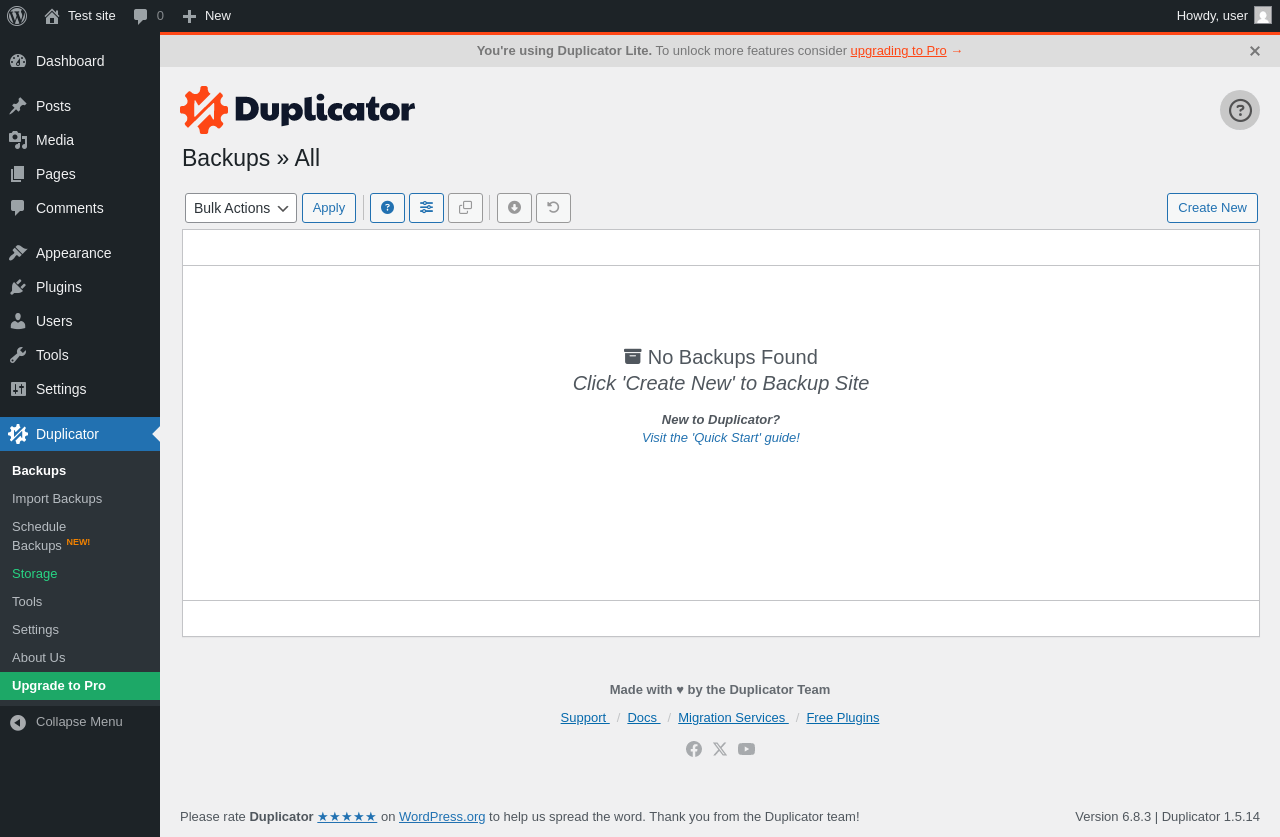Open Duplicator Tools submenu
Viewport: 1280px width, 837px height.
80,602
